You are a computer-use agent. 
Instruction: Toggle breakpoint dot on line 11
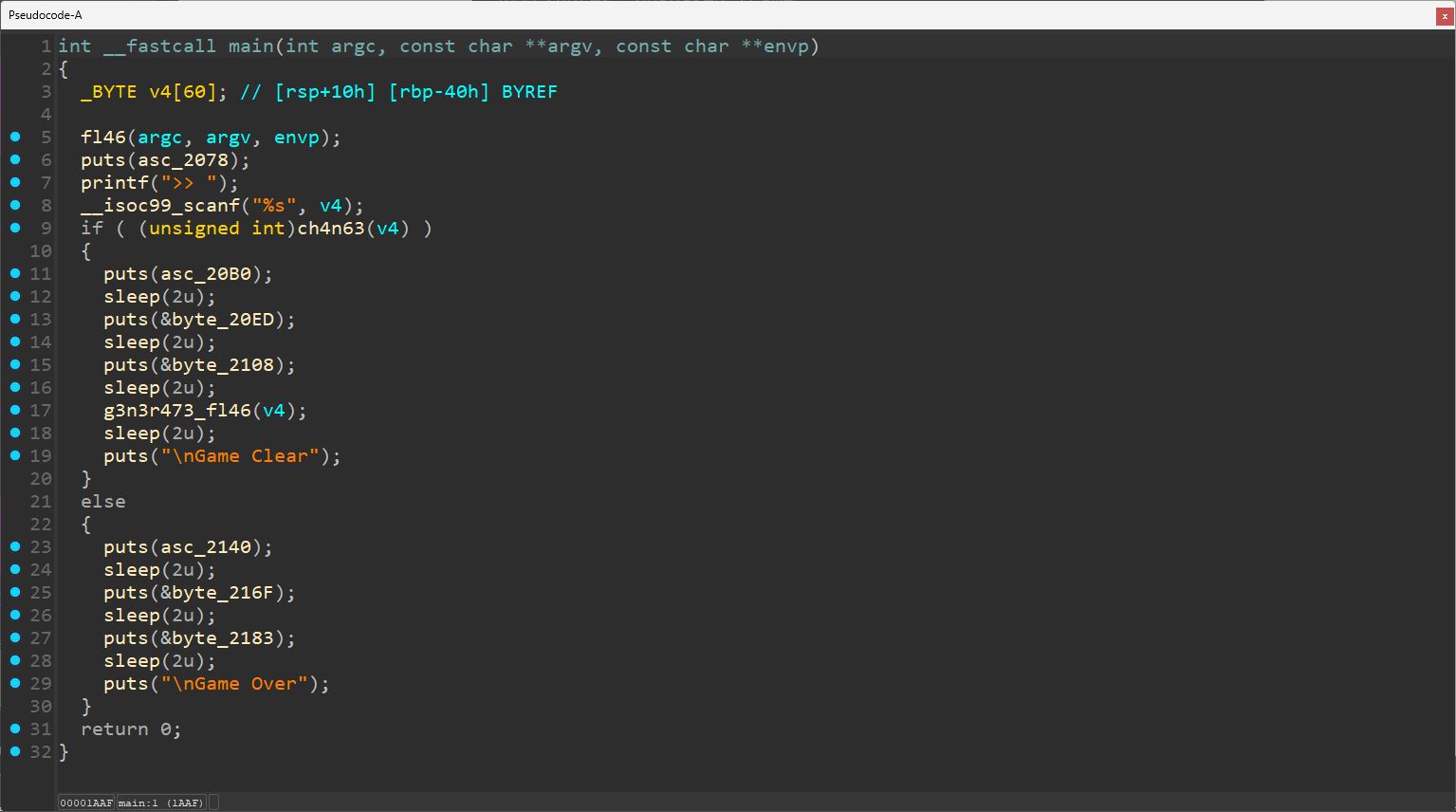(15, 273)
